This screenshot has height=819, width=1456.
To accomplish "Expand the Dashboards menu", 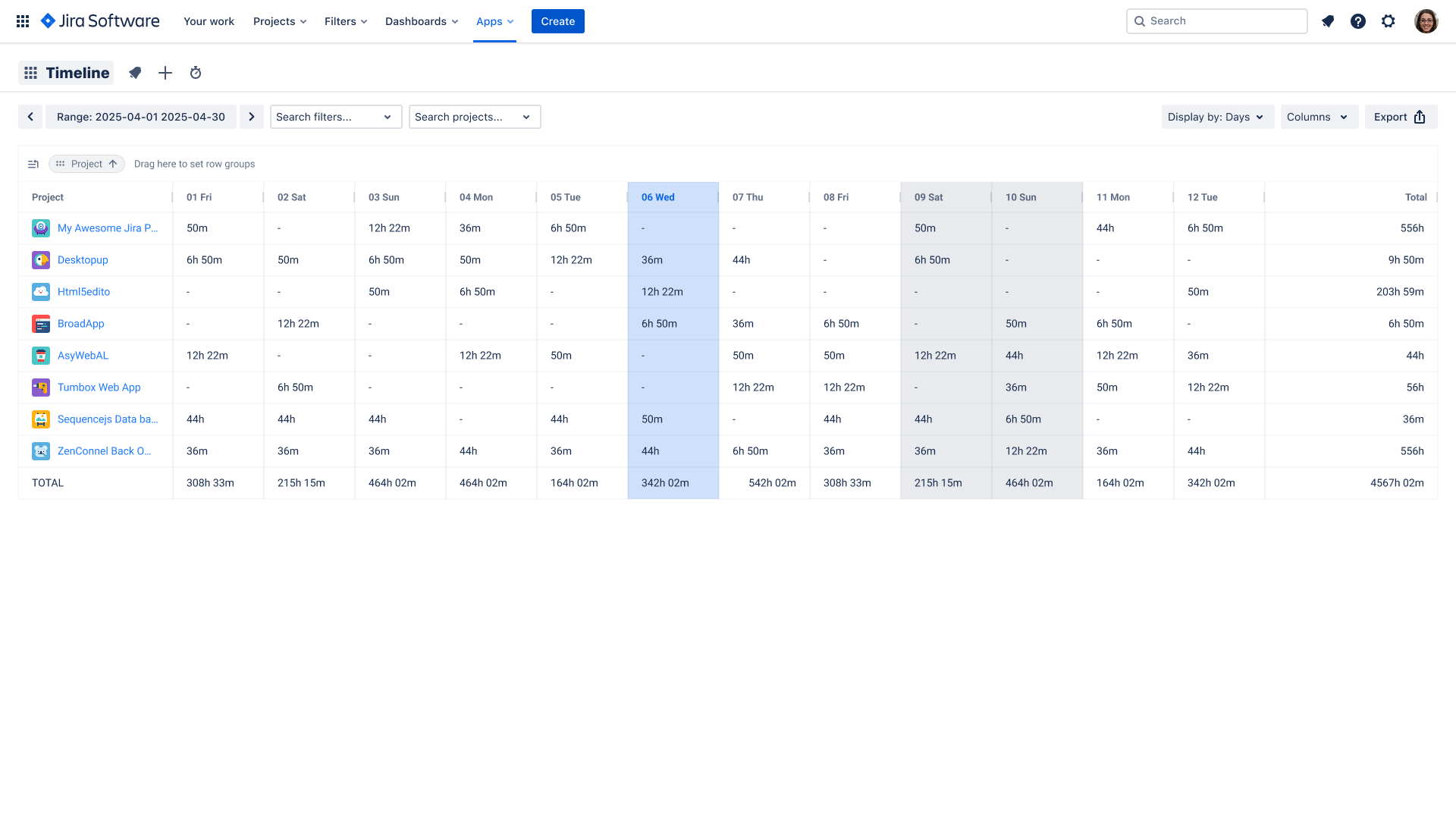I will 422,21.
